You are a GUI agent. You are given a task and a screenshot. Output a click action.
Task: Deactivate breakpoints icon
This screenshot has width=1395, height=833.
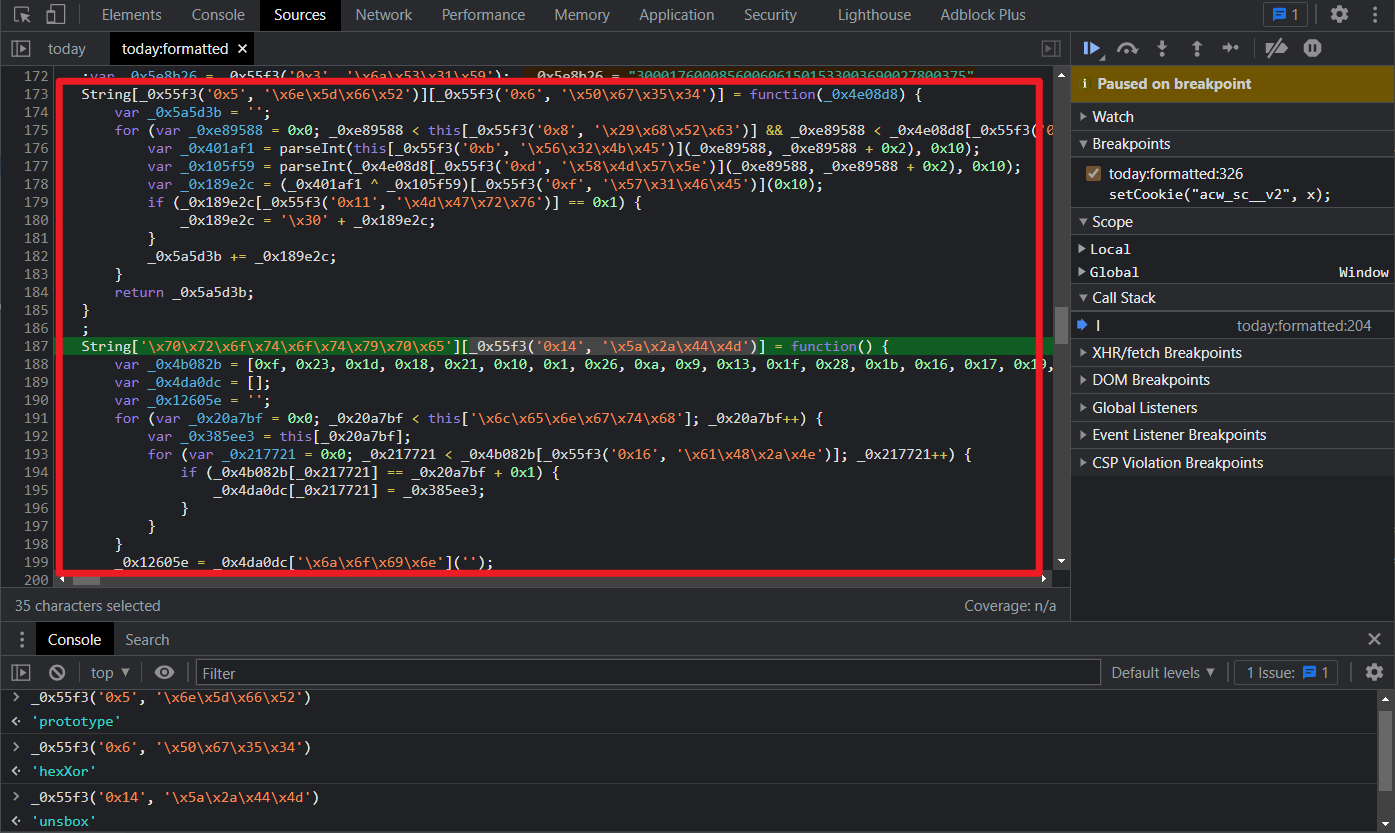(x=1276, y=48)
